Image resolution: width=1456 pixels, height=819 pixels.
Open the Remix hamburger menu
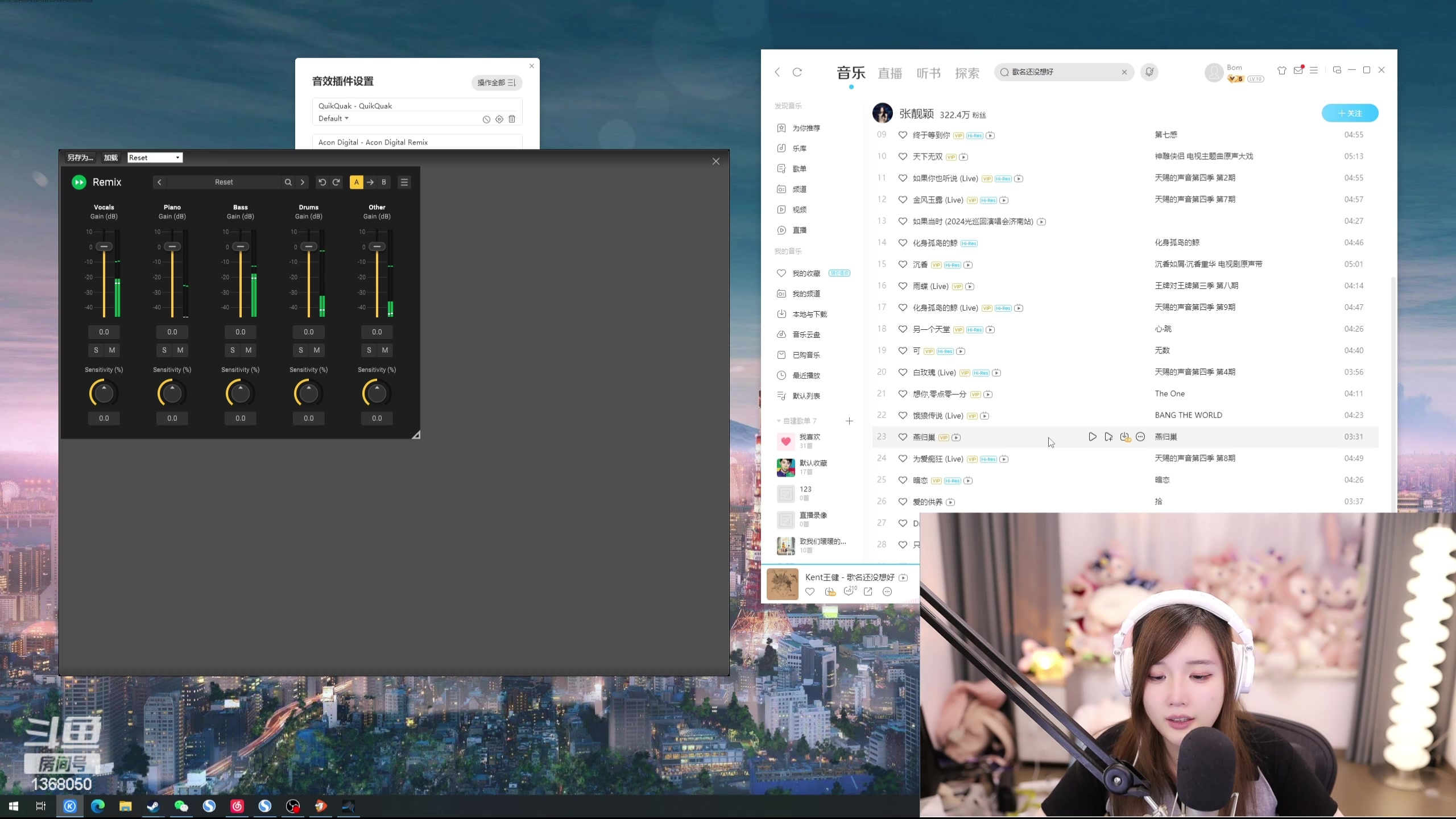coord(404,182)
